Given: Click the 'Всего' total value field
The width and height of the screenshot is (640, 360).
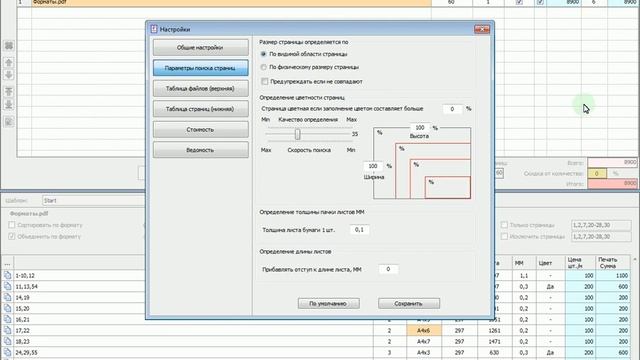Looking at the screenshot, I should click(x=612, y=162).
